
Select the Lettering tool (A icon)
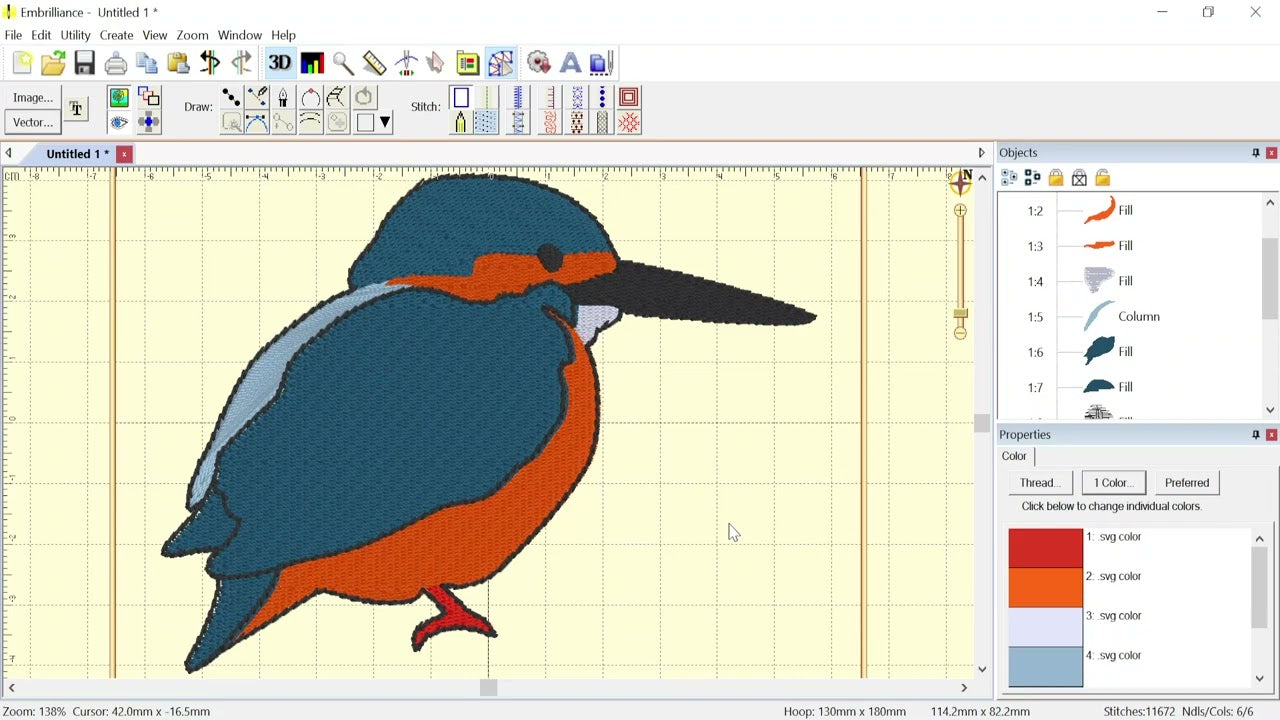(x=570, y=62)
